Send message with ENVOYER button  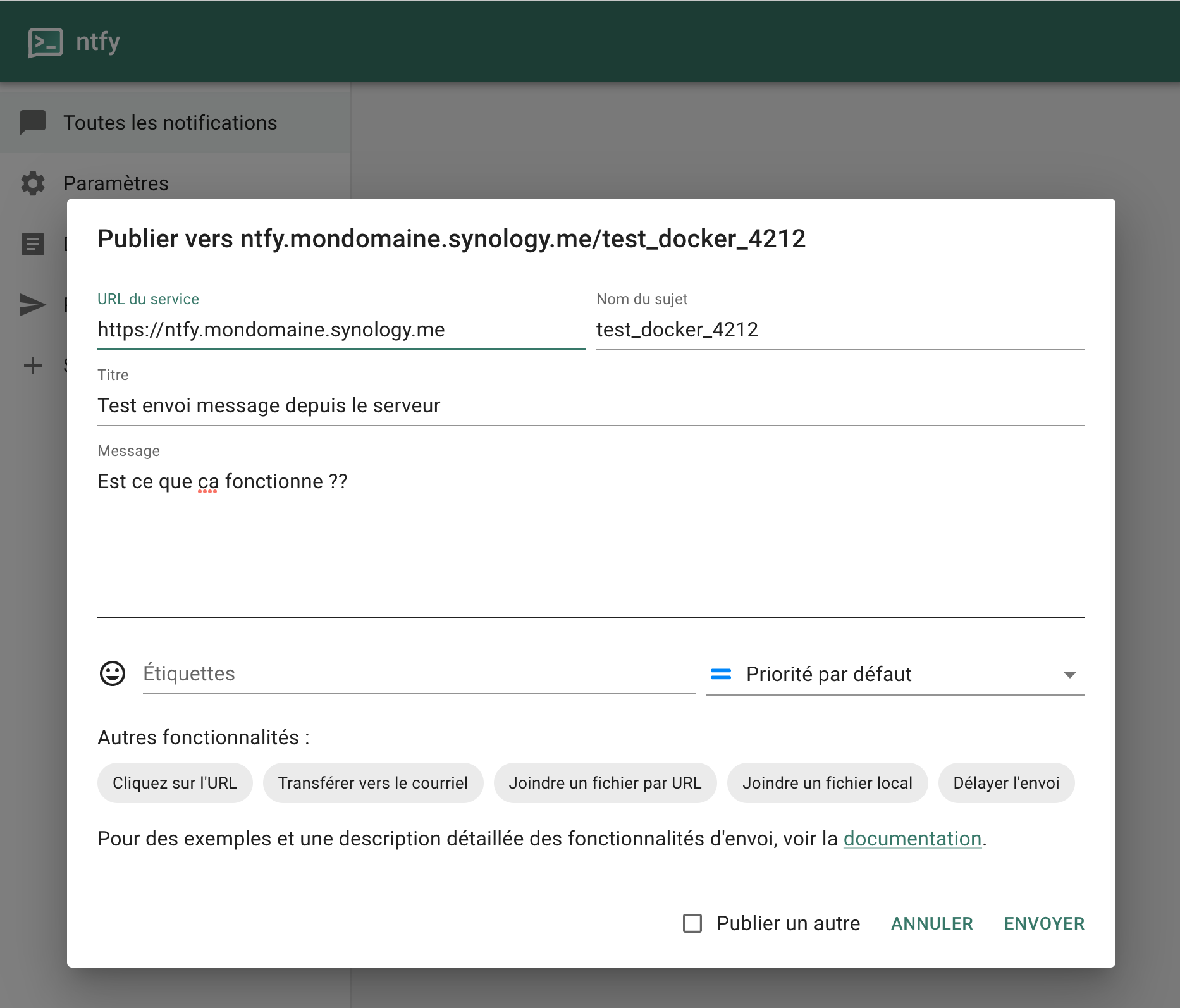1044,923
